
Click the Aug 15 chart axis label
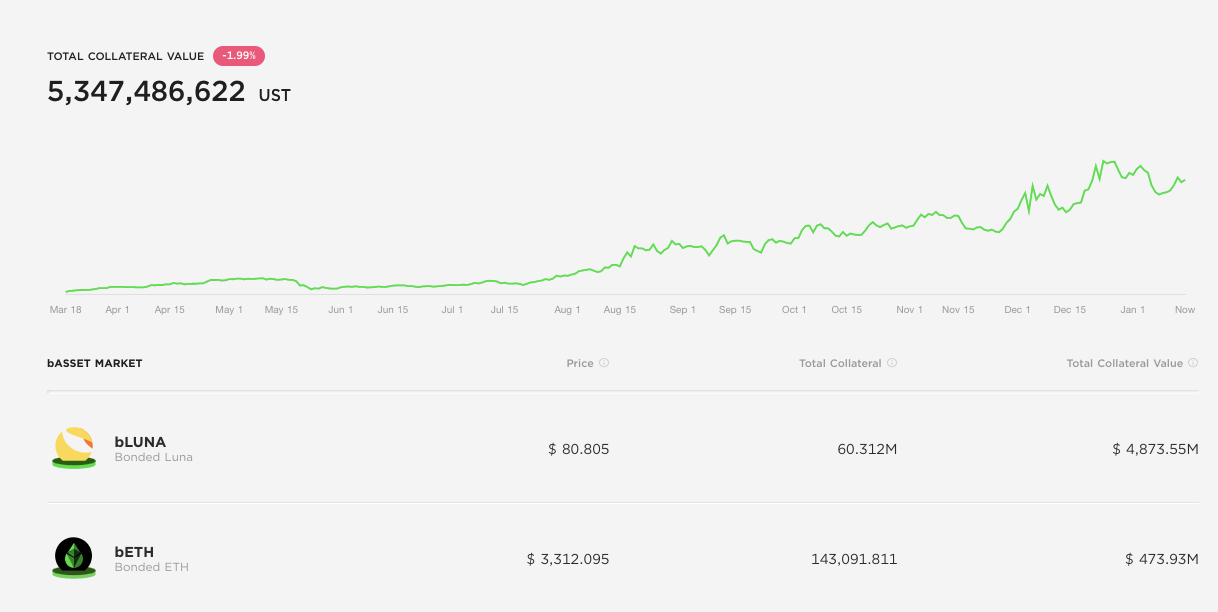click(x=620, y=310)
